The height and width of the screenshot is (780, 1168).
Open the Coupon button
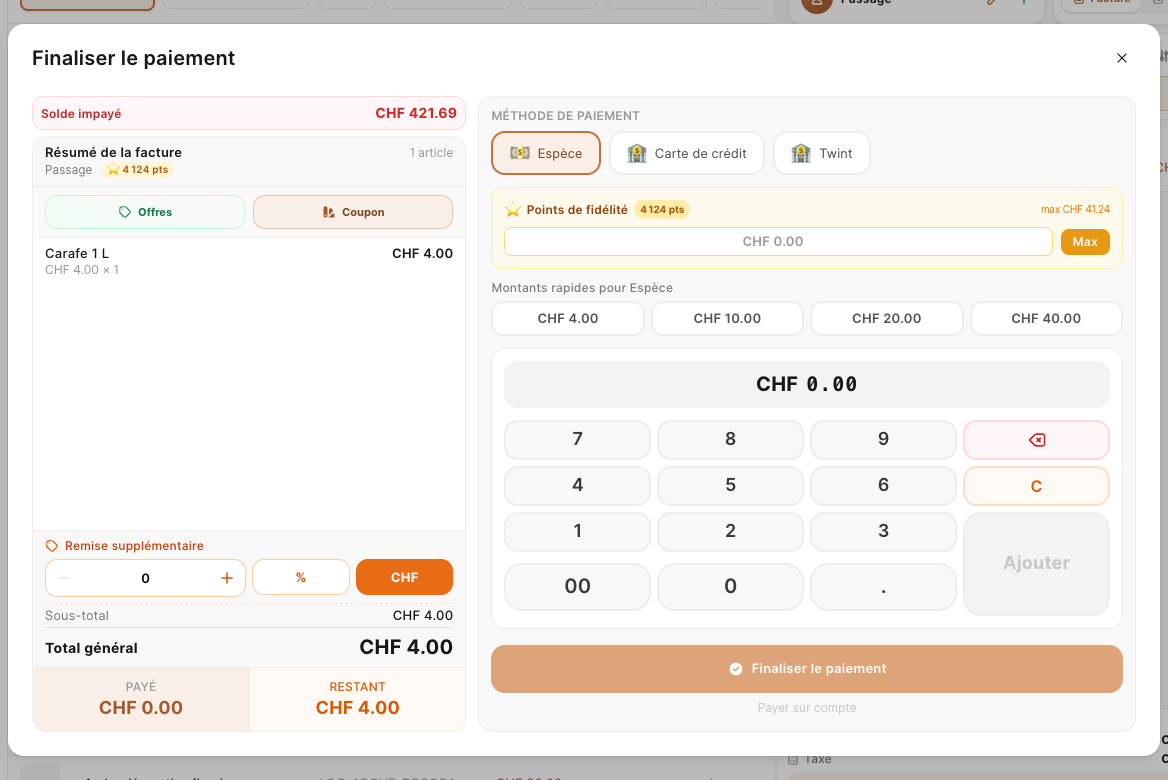point(353,212)
